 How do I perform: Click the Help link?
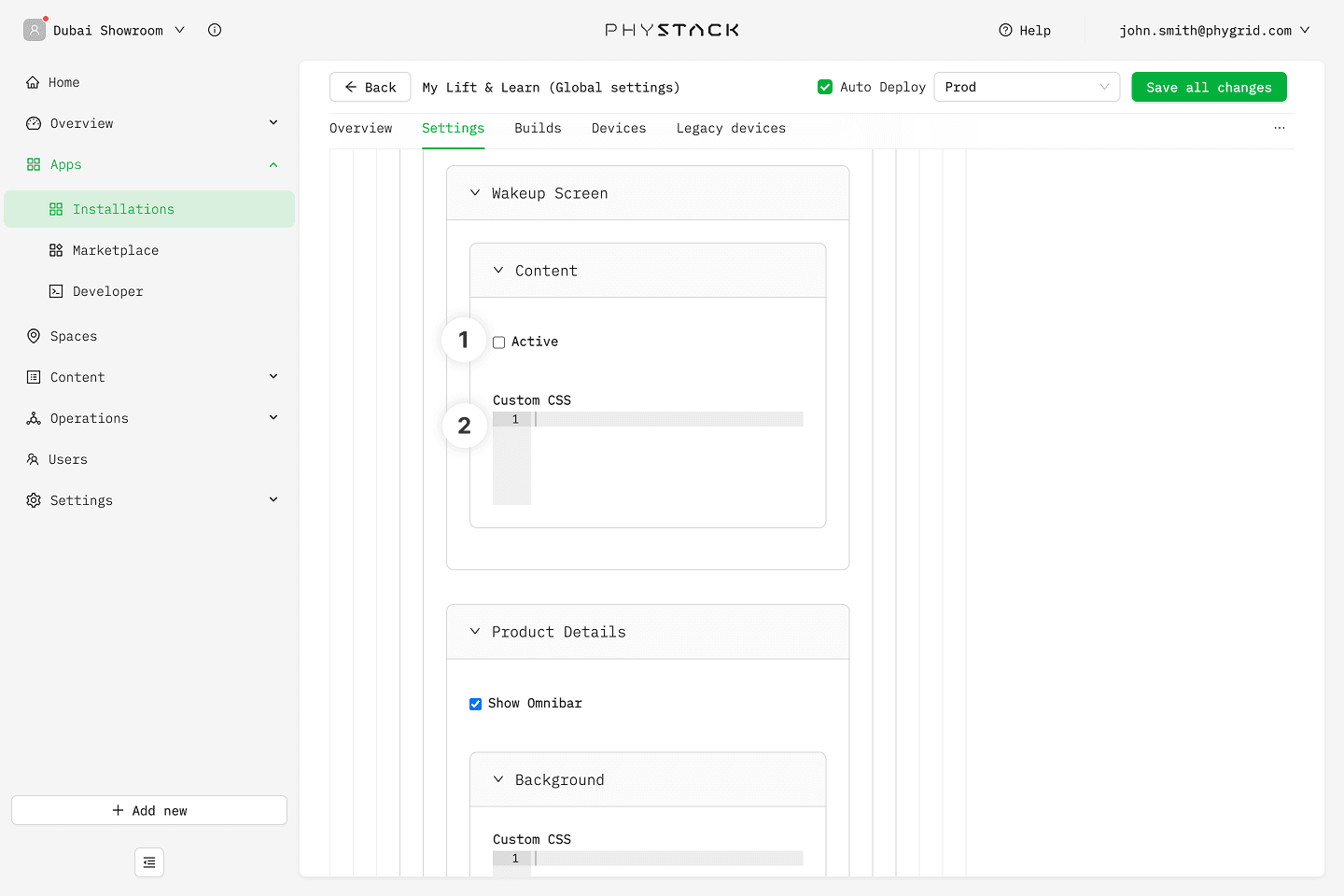pyautogui.click(x=1025, y=30)
